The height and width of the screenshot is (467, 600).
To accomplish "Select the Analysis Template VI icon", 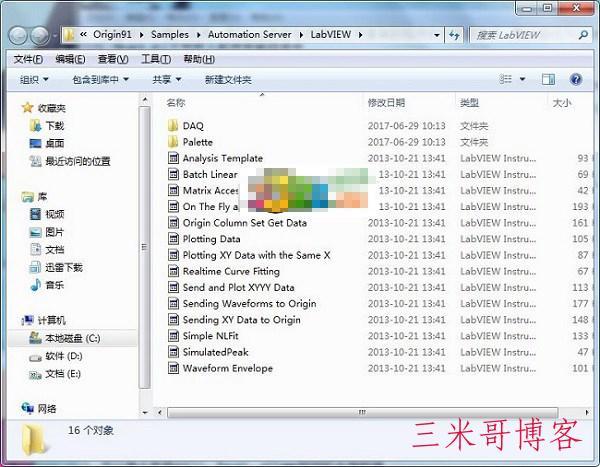I will click(173, 158).
